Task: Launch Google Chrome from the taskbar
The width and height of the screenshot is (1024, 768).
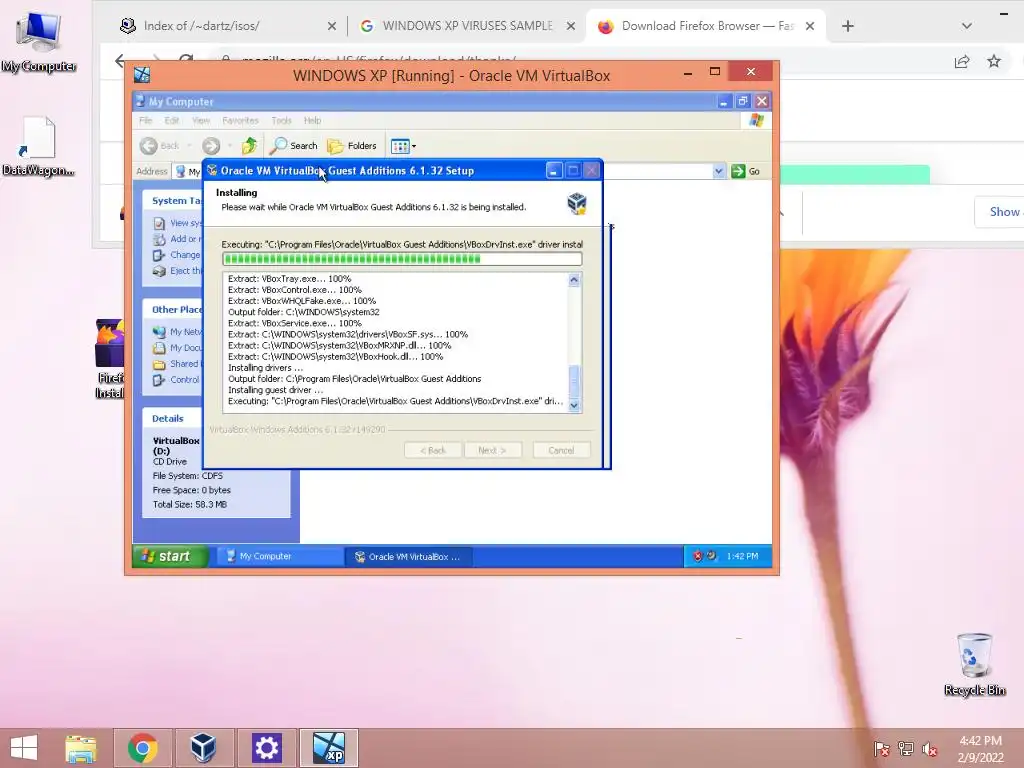Action: (142, 748)
